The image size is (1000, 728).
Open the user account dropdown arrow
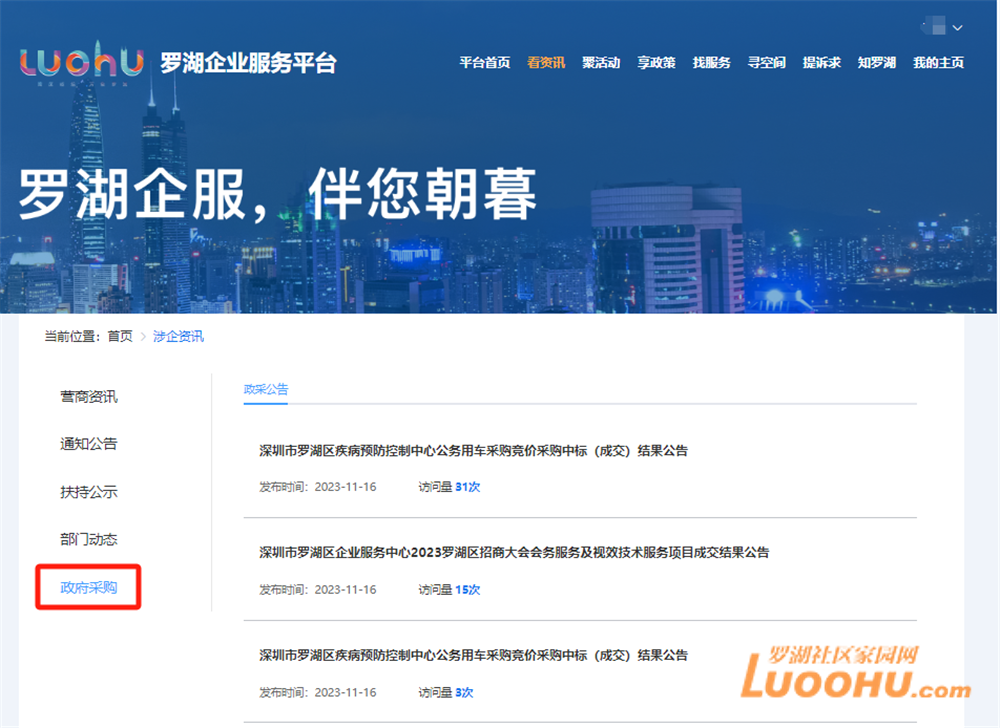[x=958, y=27]
